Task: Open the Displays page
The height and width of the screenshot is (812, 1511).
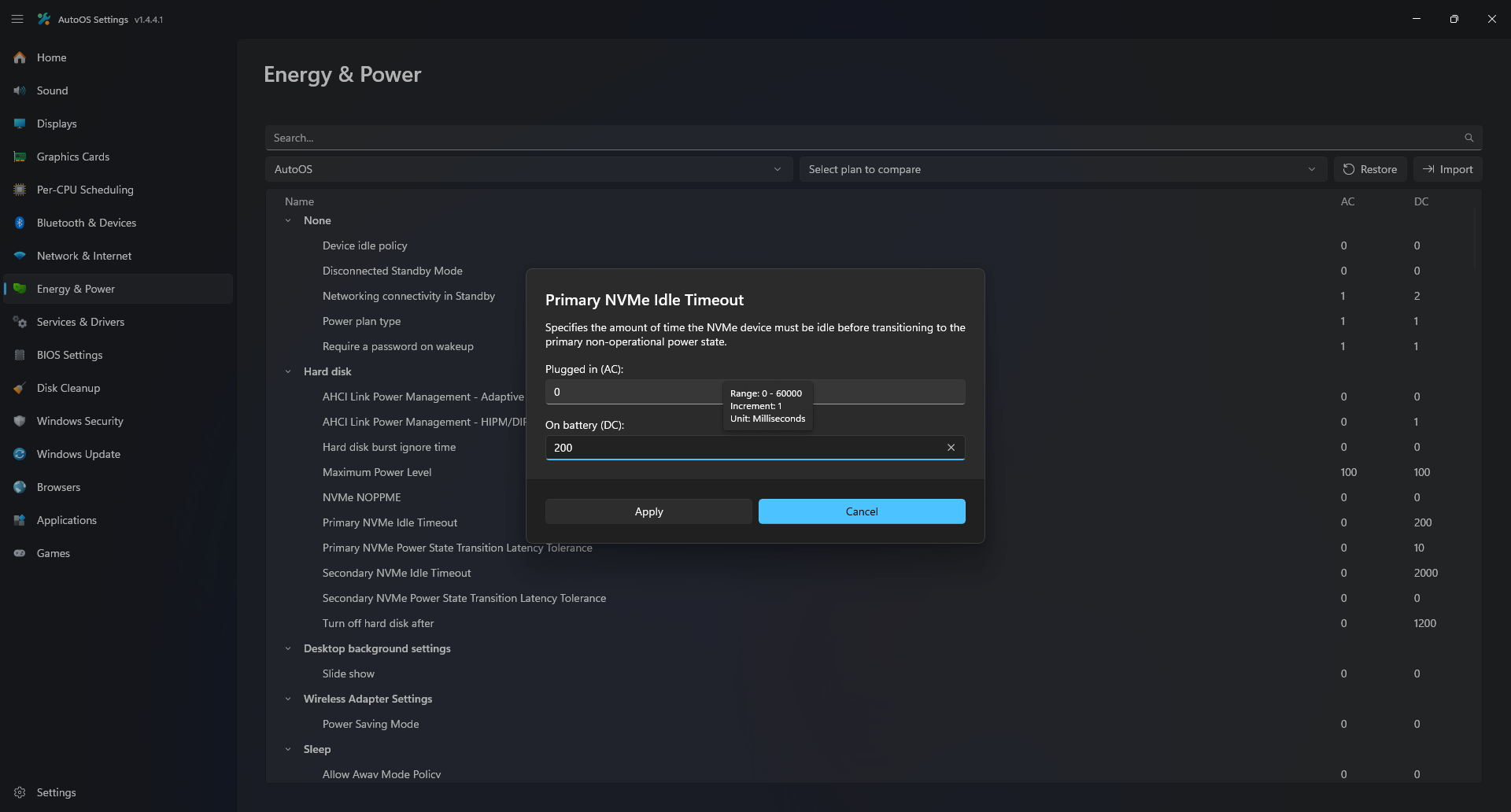Action: point(118,124)
